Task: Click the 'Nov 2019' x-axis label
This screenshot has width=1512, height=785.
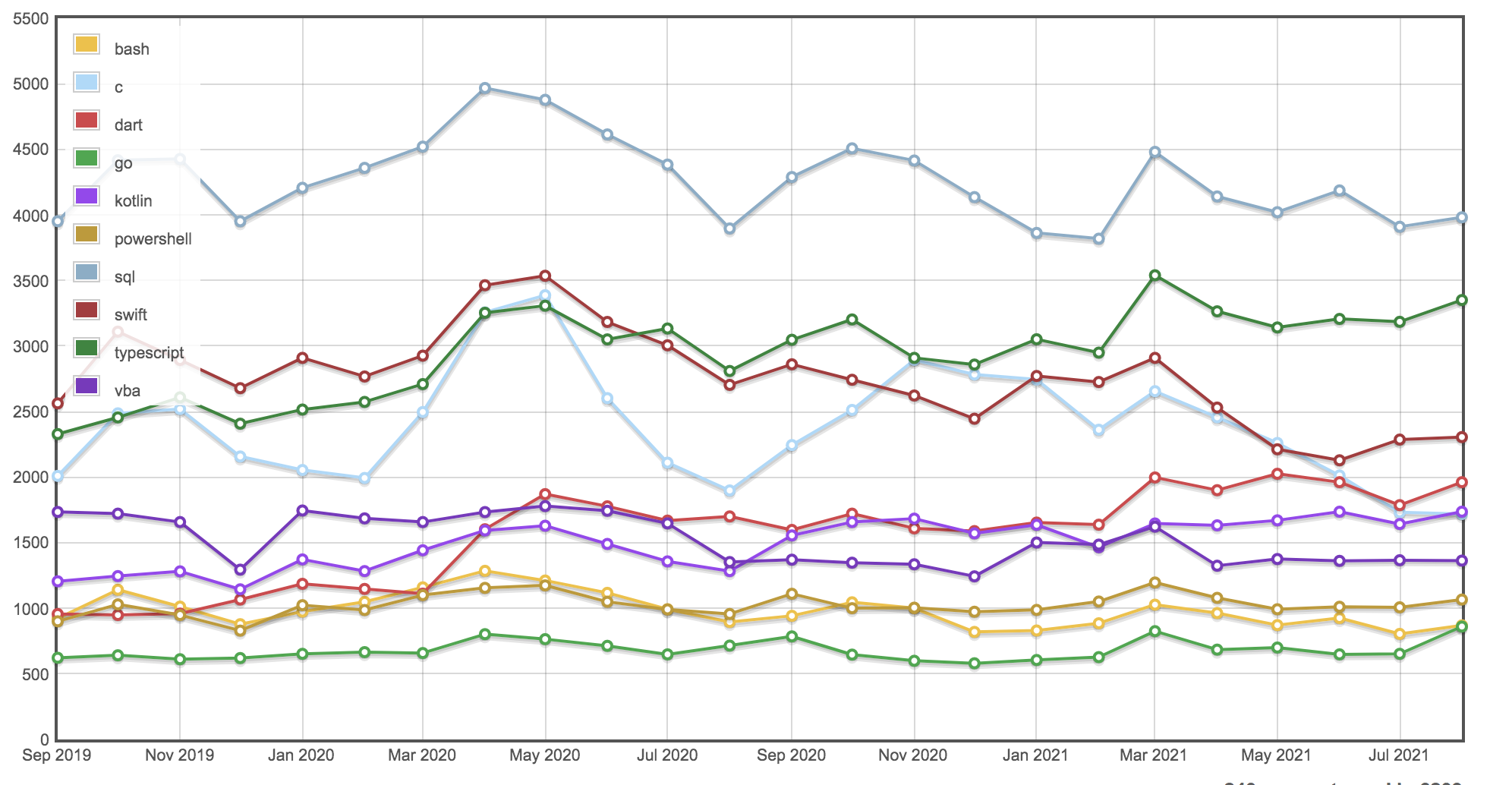Action: [x=180, y=755]
